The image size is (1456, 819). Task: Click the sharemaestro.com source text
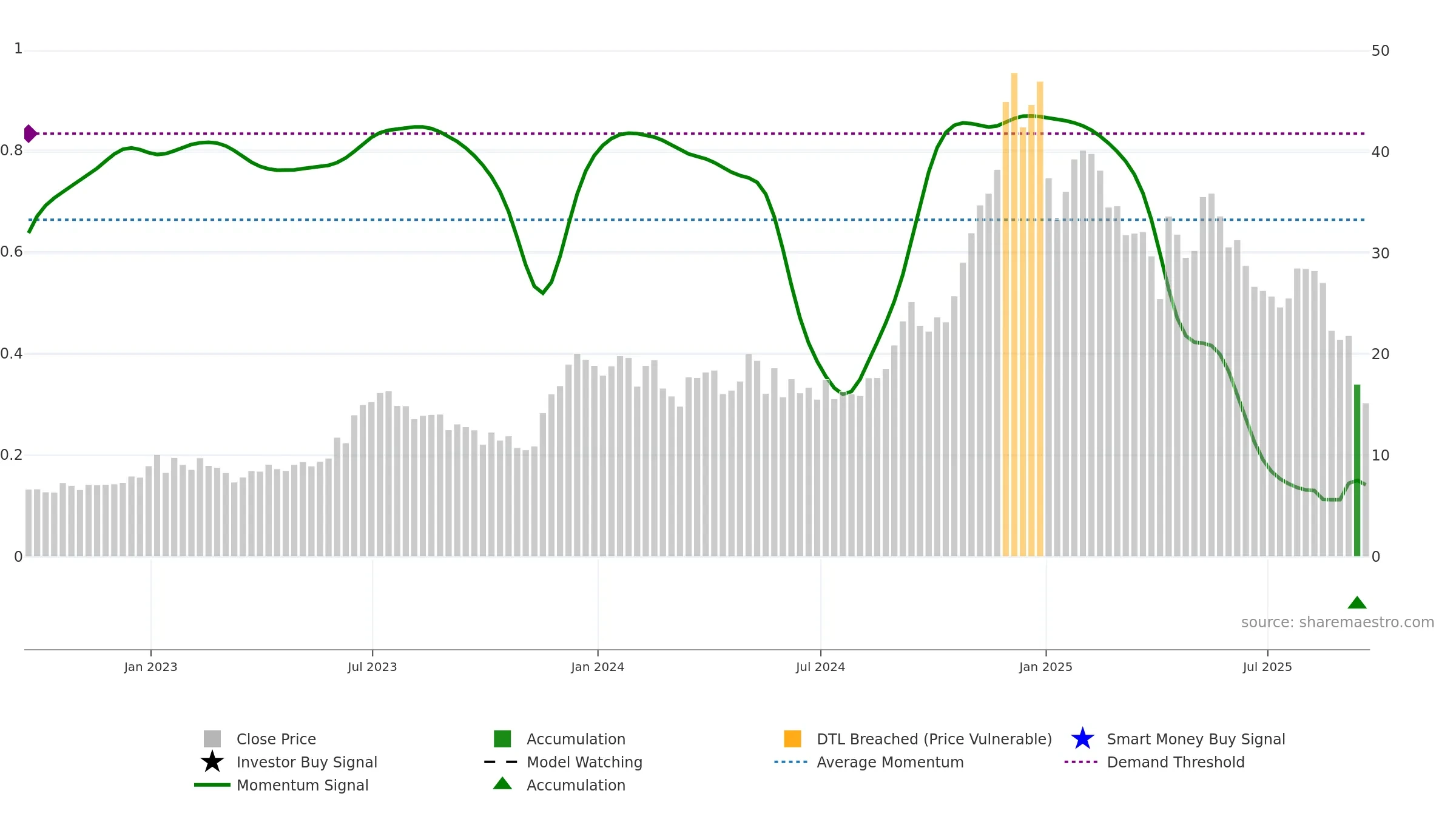1338,622
